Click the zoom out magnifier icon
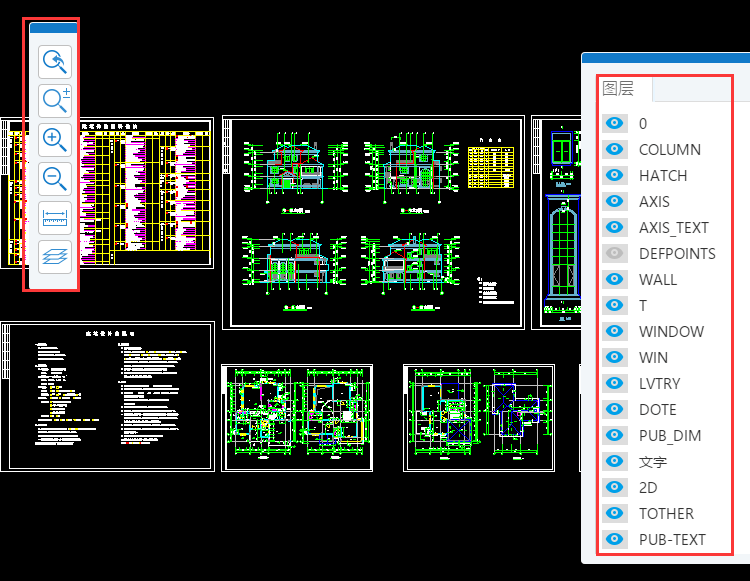Screen dimensions: 750x581 [55, 179]
